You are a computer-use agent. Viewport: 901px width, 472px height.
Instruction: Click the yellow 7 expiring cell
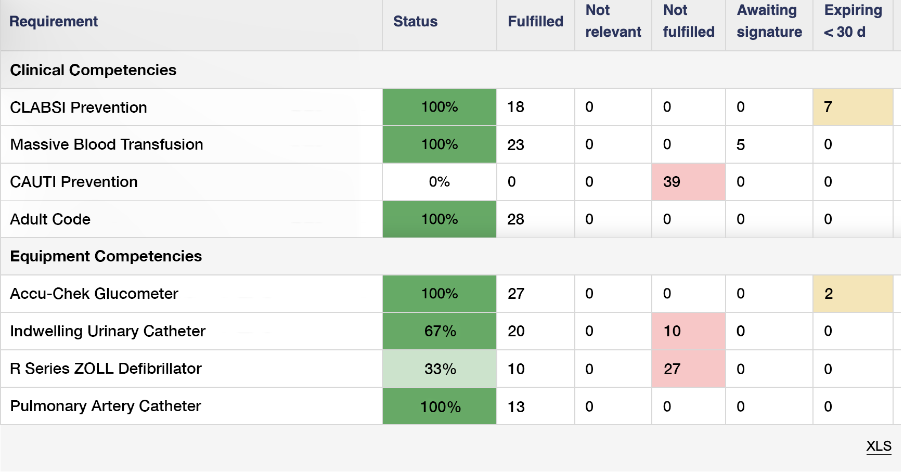click(853, 107)
